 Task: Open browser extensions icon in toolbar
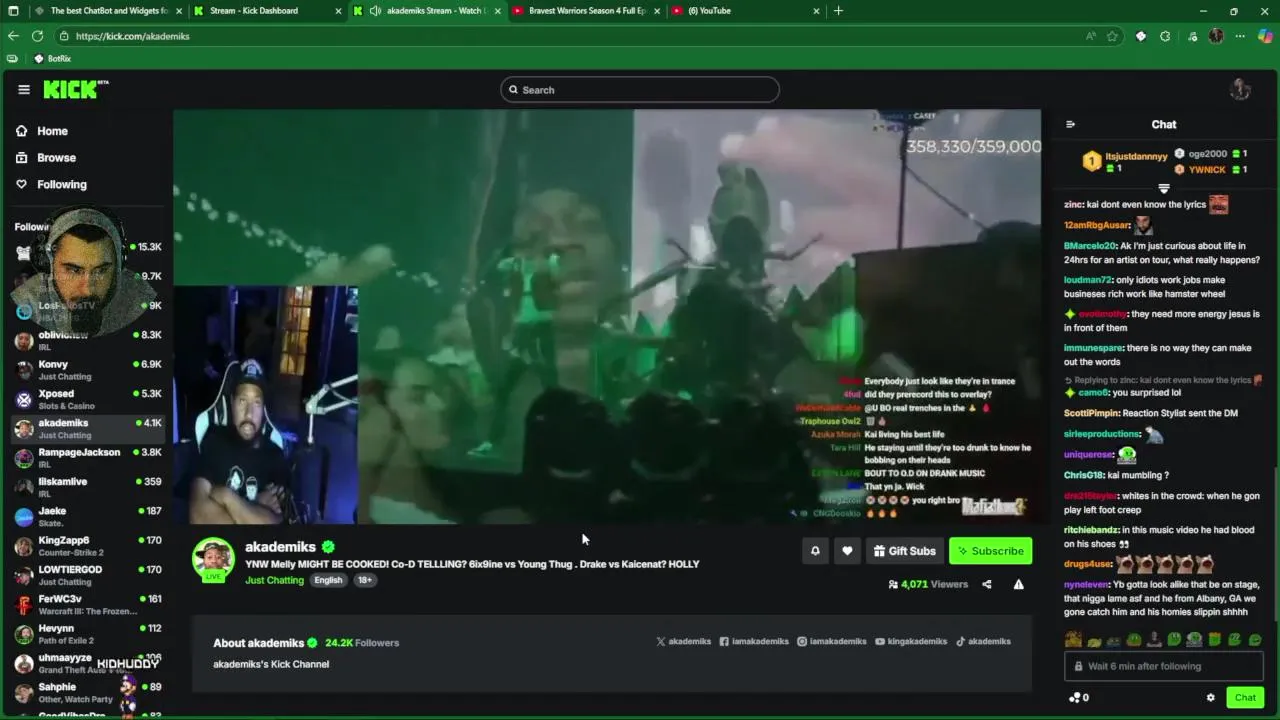click(x=1165, y=36)
